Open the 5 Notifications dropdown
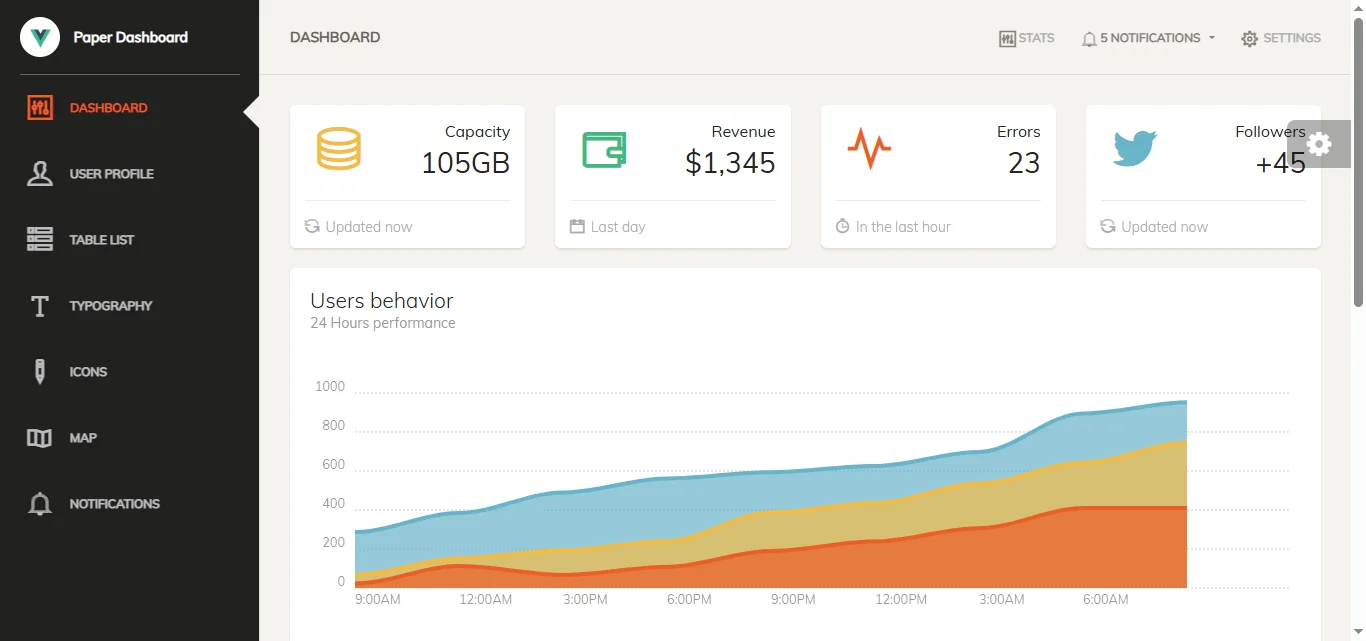 tap(1147, 38)
